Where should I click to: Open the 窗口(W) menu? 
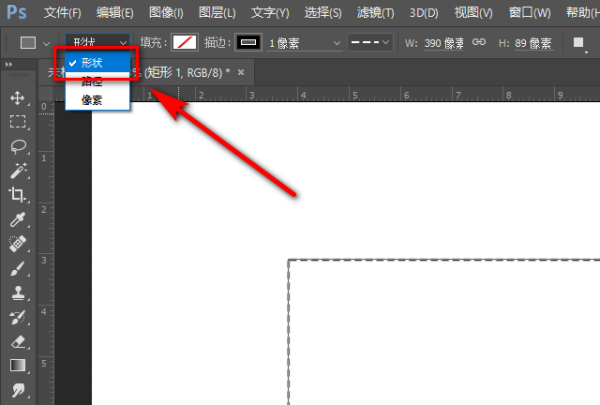click(x=530, y=13)
